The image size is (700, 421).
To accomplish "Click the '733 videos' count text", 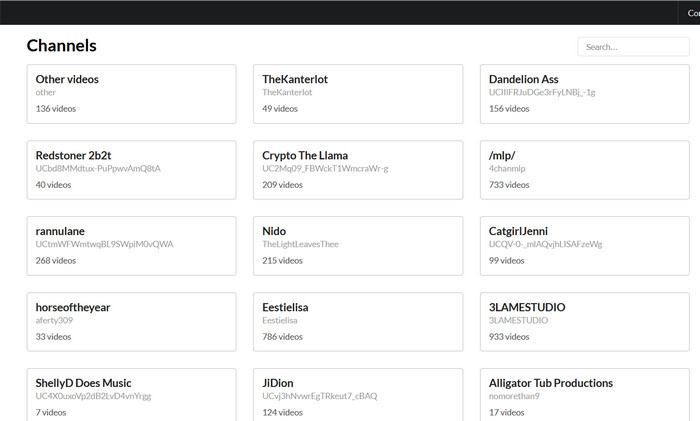I will [509, 185].
